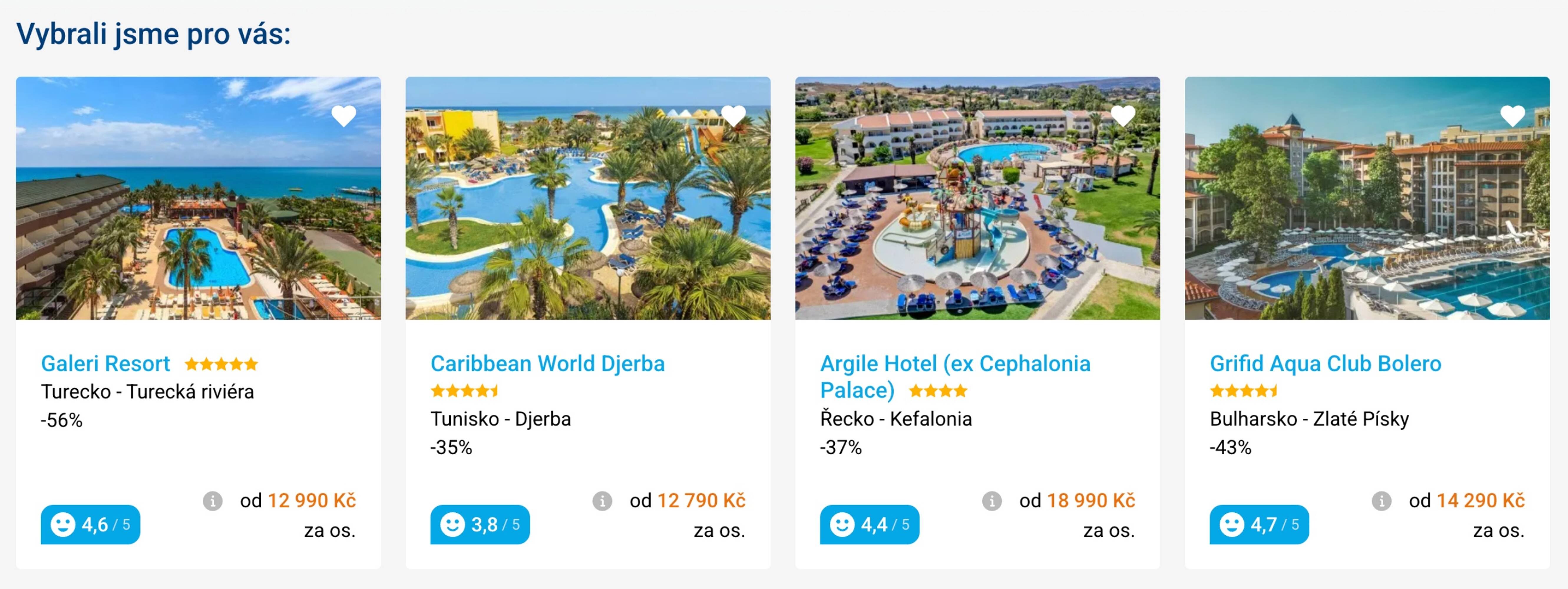This screenshot has height=589, width=1568.
Task: Select the 4,4 / 5 review rating badge
Action: [x=870, y=525]
